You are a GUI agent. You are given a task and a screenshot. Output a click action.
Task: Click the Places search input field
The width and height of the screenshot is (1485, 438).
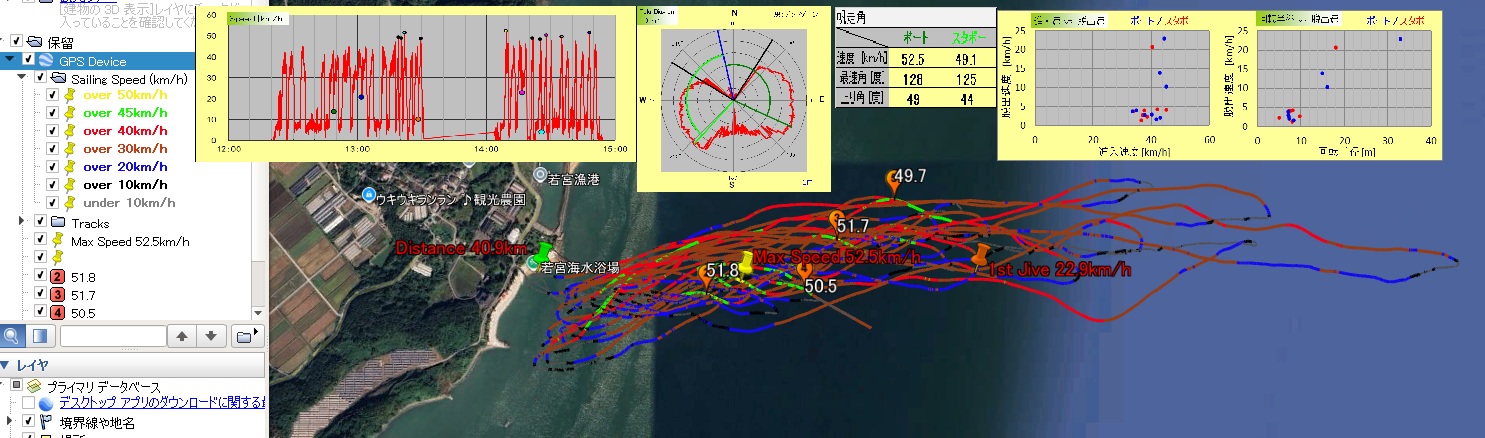pyautogui.click(x=112, y=336)
